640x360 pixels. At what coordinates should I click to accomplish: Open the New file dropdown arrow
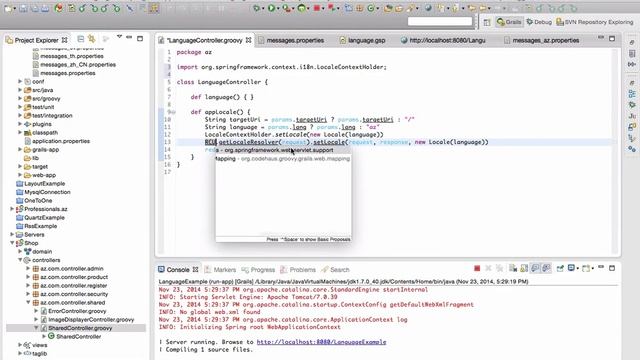point(14,9)
